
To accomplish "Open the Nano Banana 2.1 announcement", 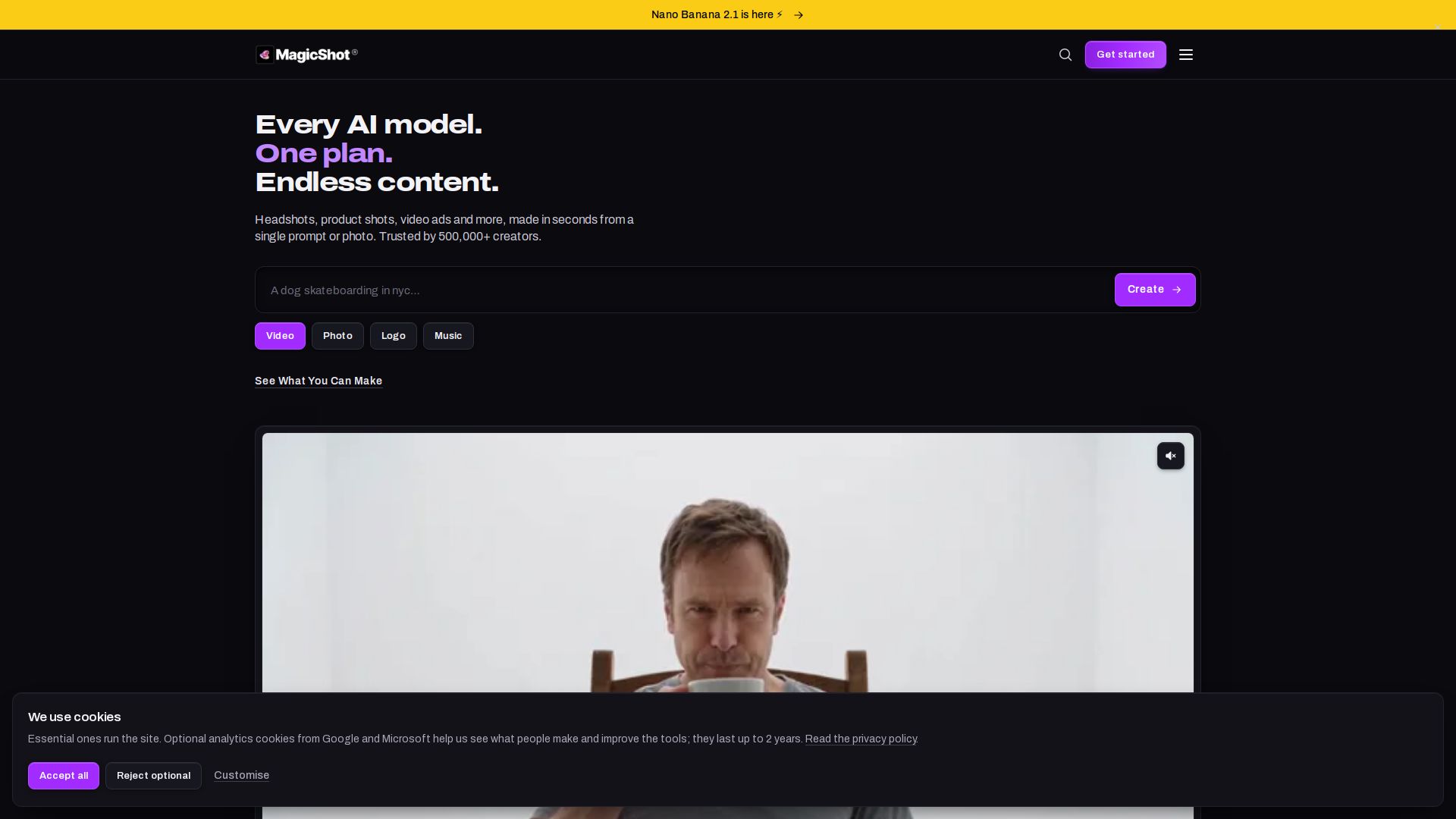I will click(x=717, y=14).
